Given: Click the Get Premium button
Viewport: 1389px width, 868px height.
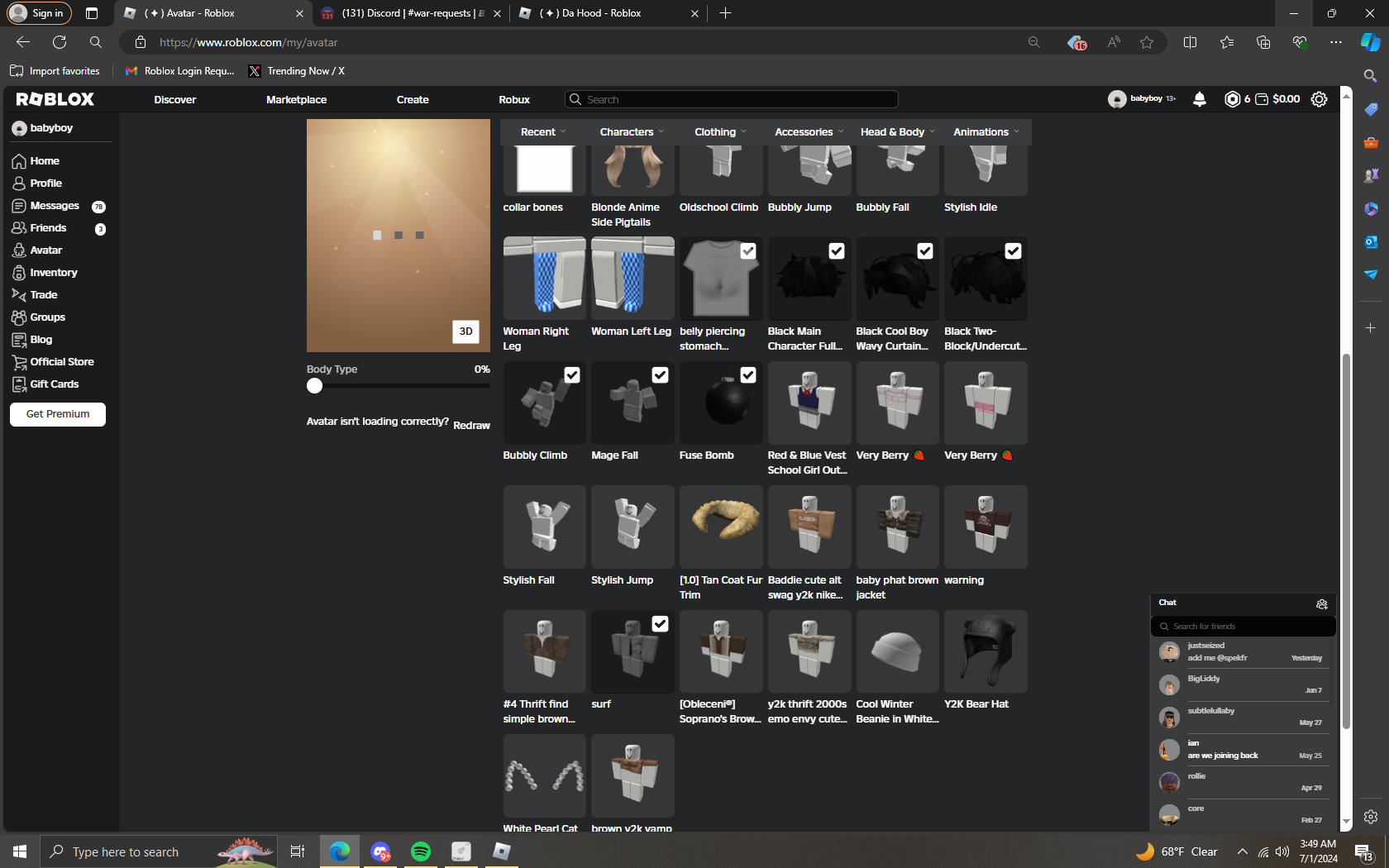Looking at the screenshot, I should point(58,414).
